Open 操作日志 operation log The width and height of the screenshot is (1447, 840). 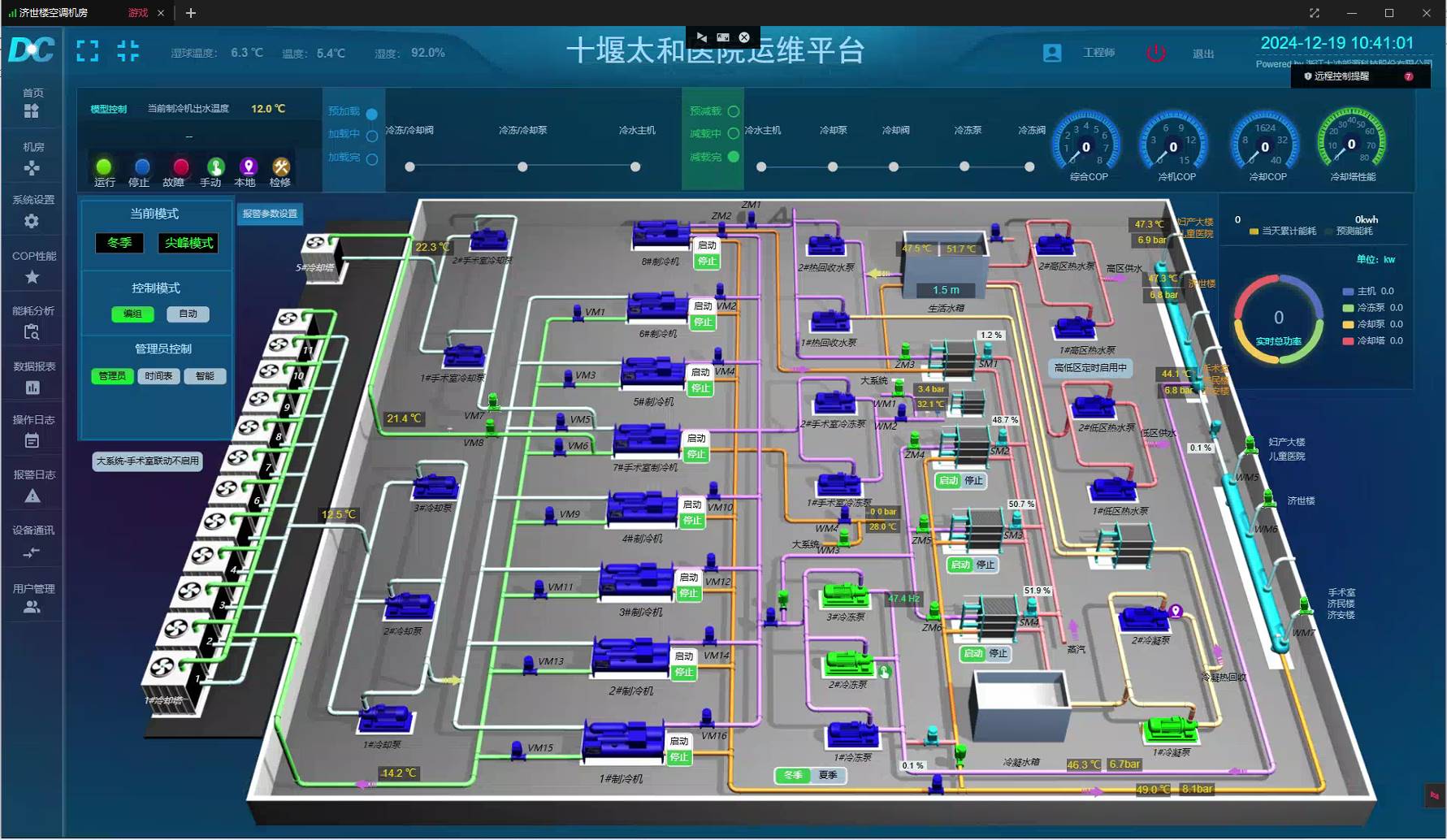click(32, 431)
